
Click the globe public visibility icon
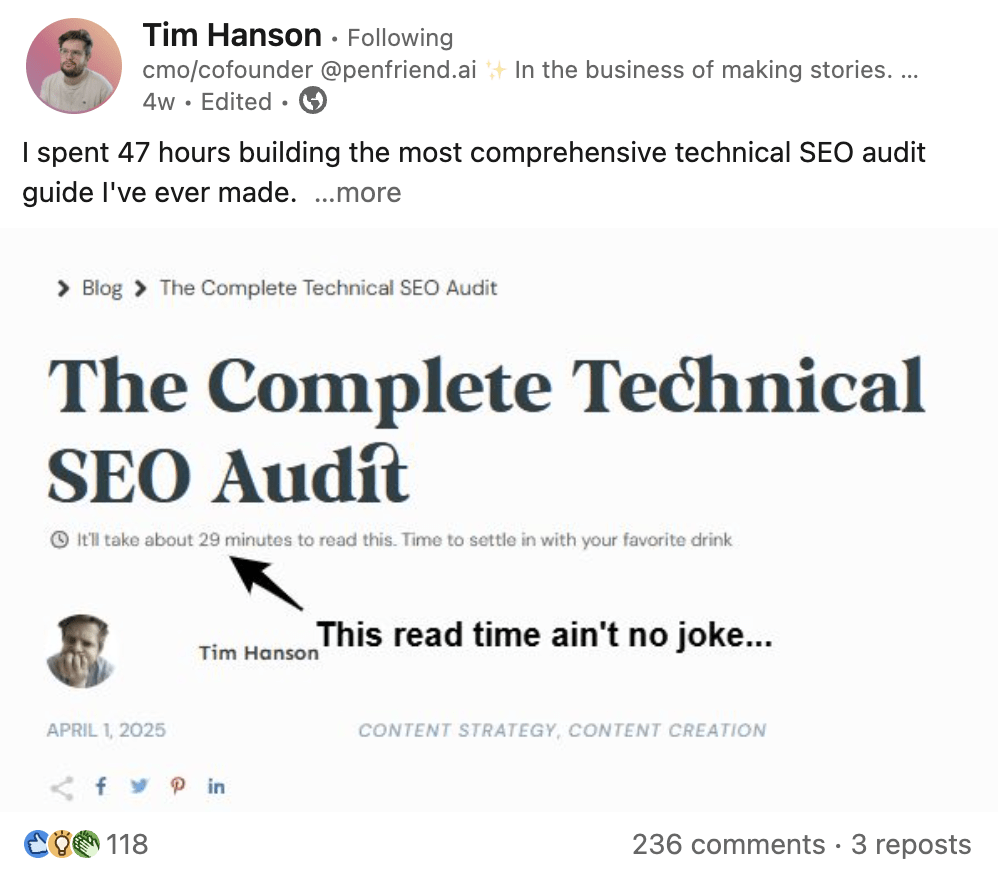pyautogui.click(x=313, y=101)
